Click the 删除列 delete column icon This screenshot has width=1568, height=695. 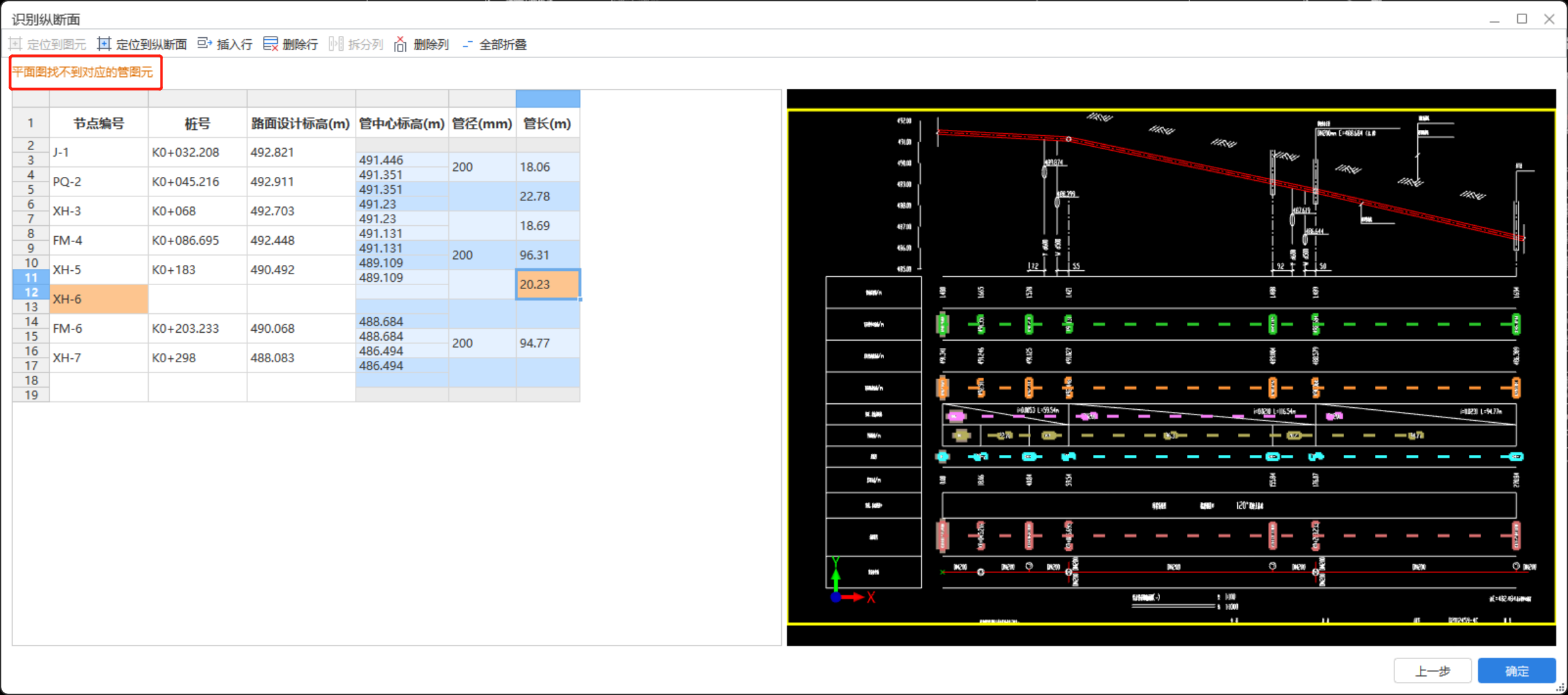(401, 44)
